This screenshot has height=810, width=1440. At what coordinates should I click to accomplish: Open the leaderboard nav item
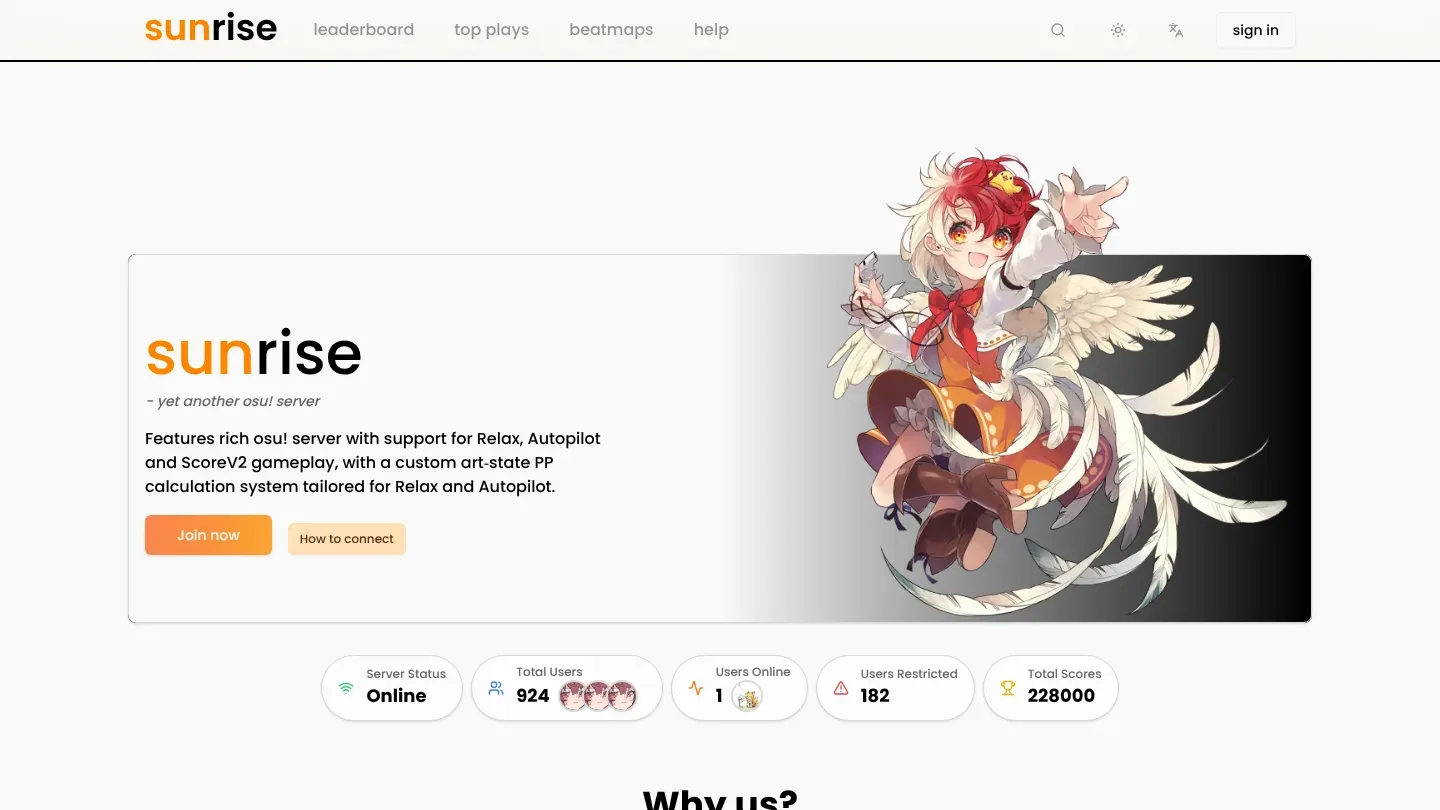[x=364, y=30]
